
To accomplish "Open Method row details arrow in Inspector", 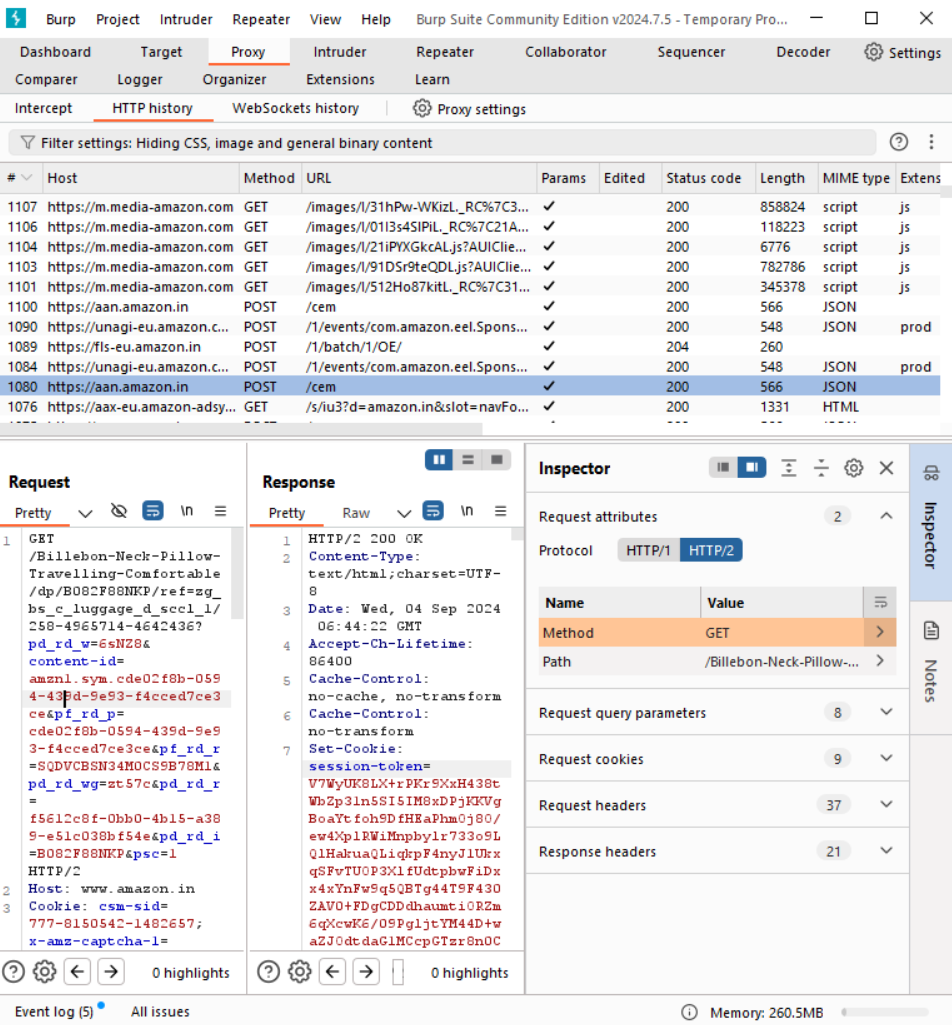I will click(x=880, y=632).
